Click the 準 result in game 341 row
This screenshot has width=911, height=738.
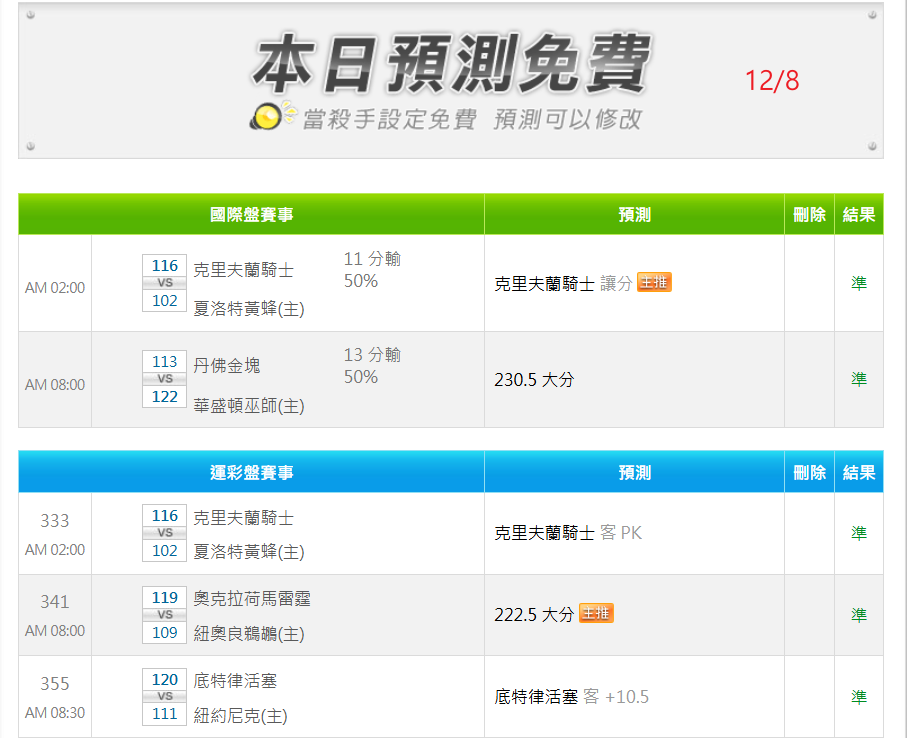click(x=859, y=615)
